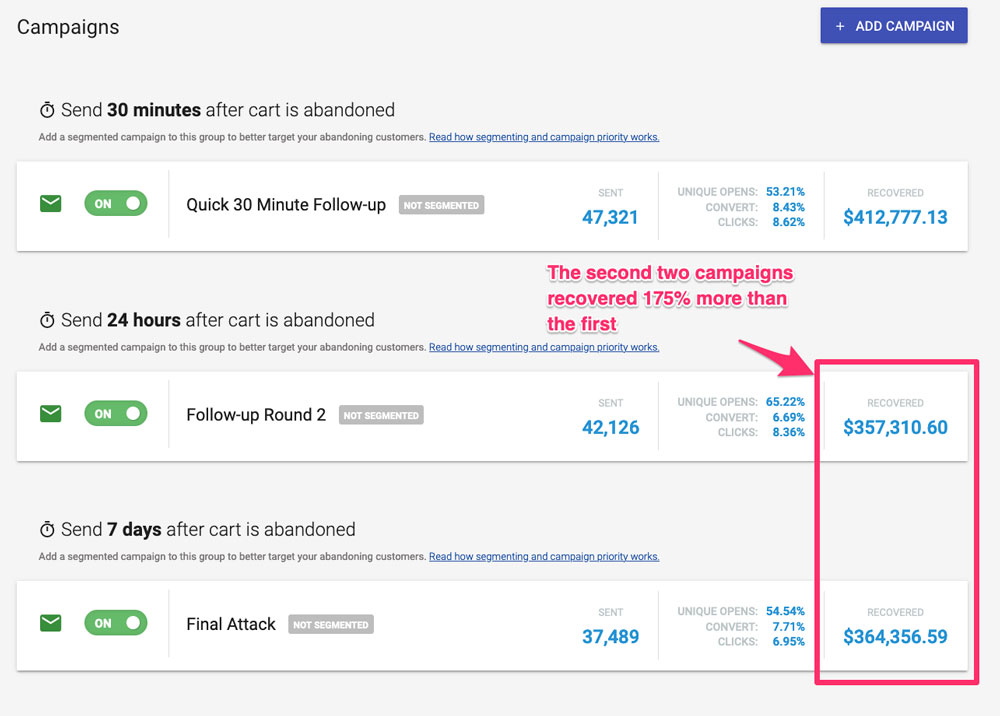Click the stopwatch icon before Send 30 minutes
The height and width of the screenshot is (716, 1000).
pos(45,110)
